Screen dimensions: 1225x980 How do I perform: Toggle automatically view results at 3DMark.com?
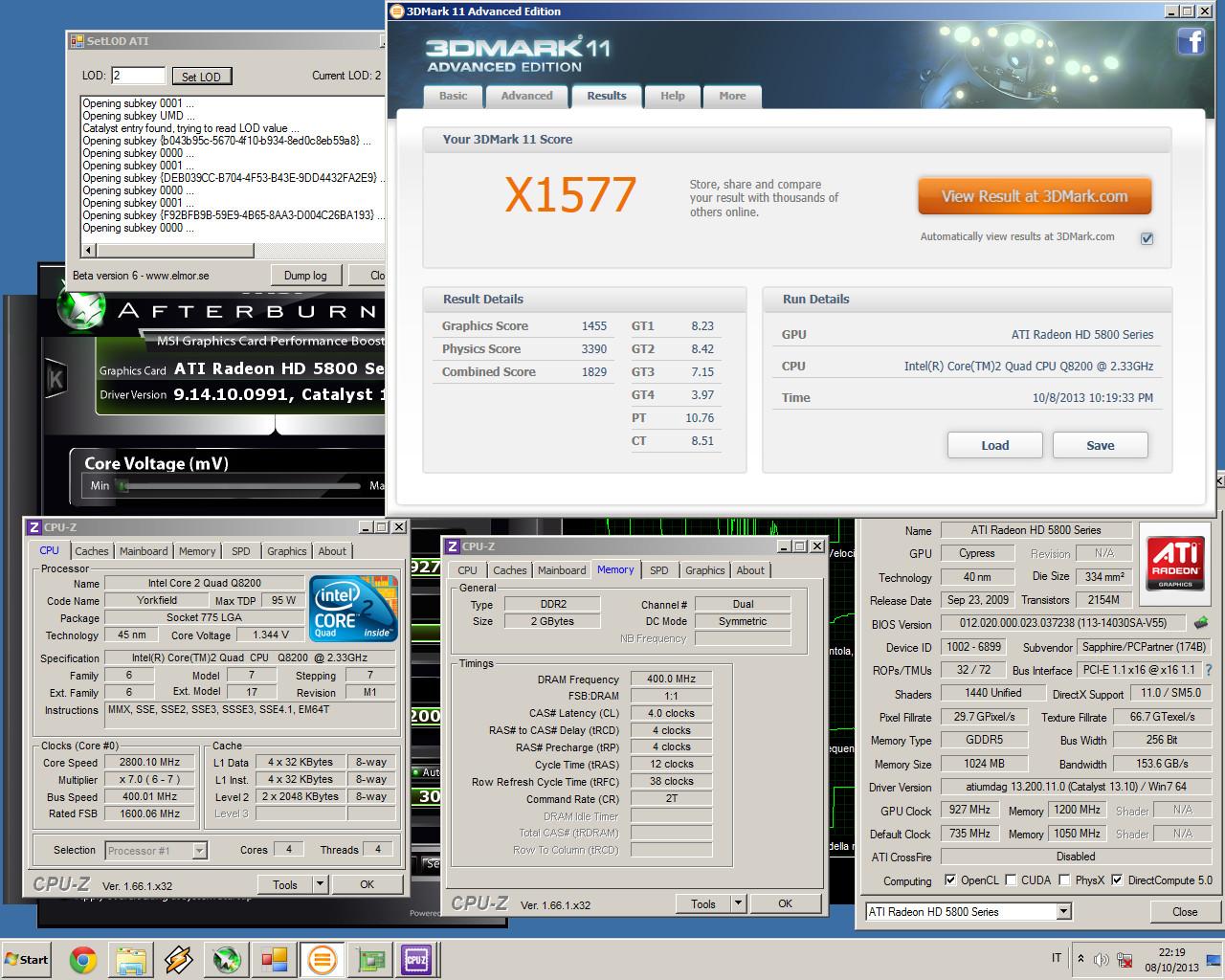(1147, 238)
